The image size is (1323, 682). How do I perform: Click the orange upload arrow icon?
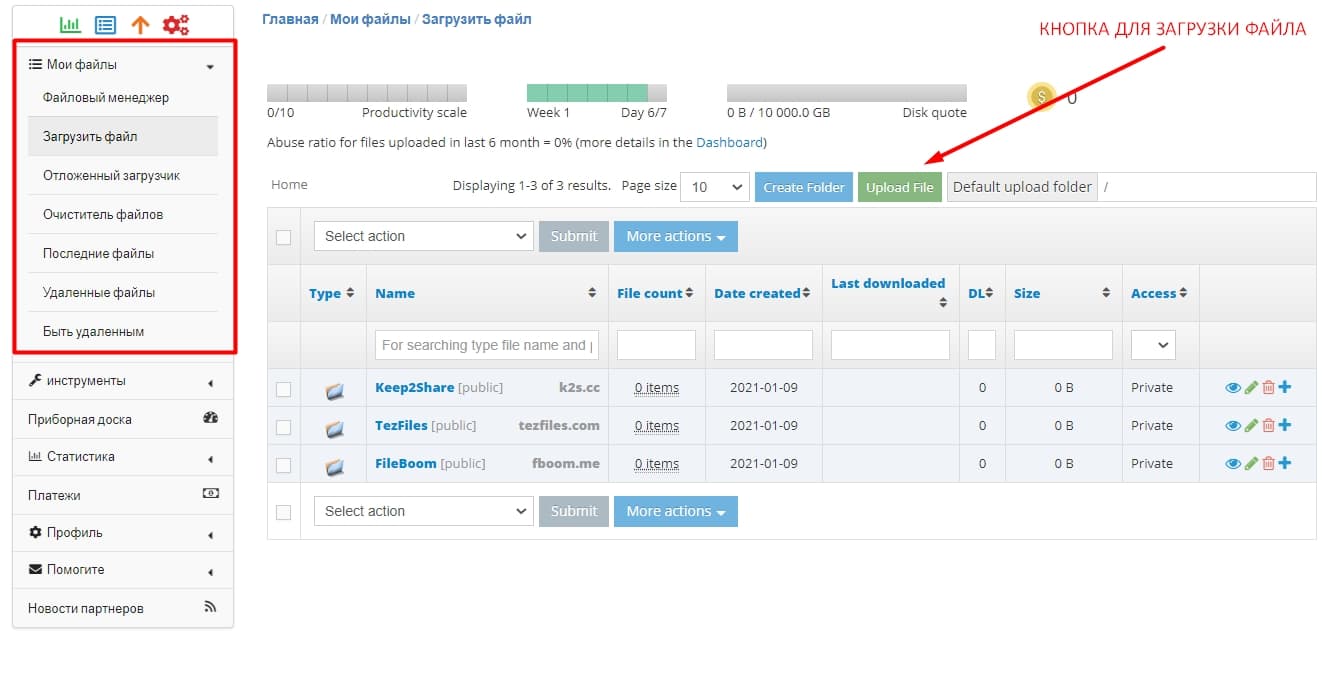(x=140, y=25)
